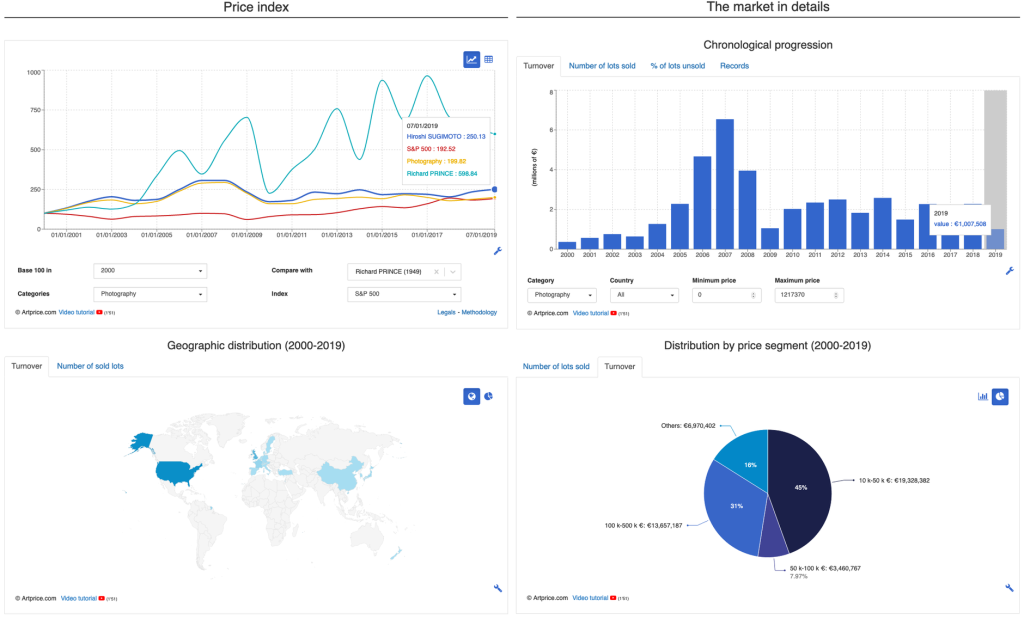Open chronological progression wrench settings
Image resolution: width=1024 pixels, height=619 pixels.
(1010, 271)
